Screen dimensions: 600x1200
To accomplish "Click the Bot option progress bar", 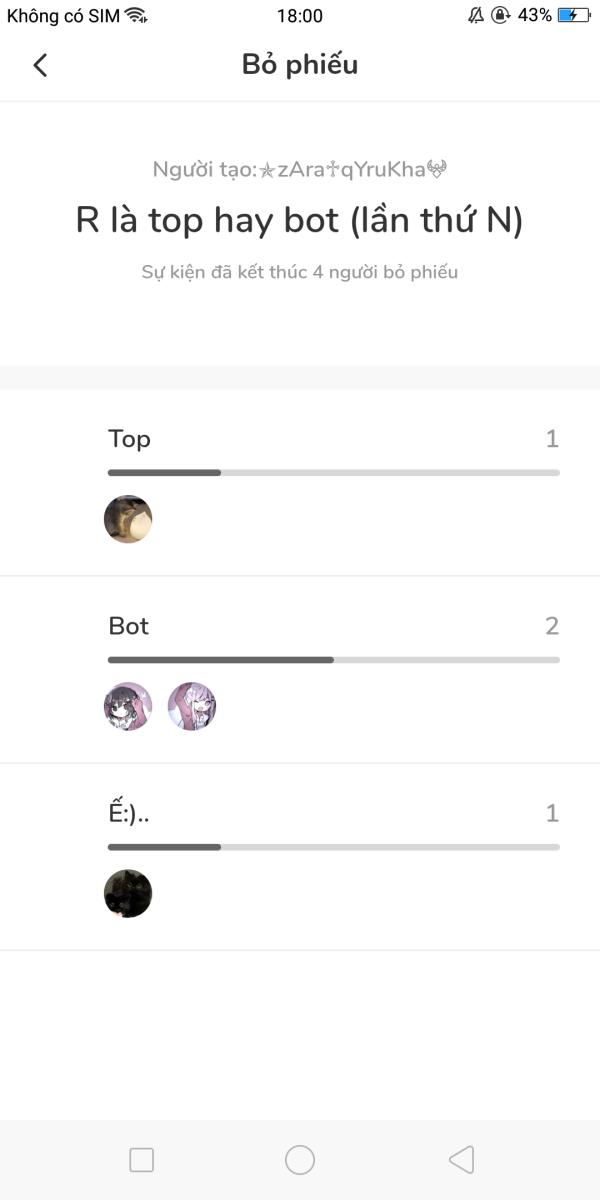I will tap(333, 660).
